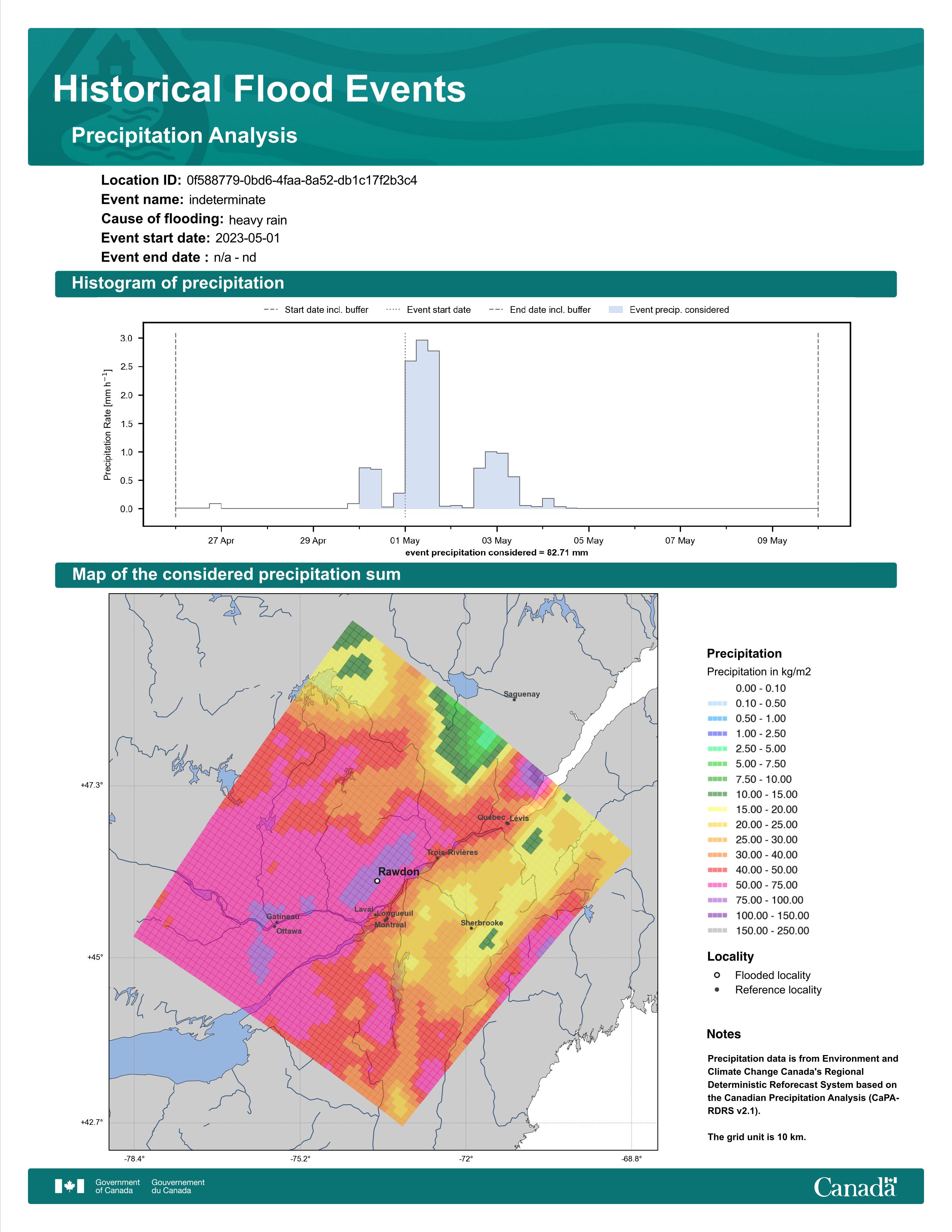
Task: Click the Event precip. considered legend swatch
Action: click(616, 310)
